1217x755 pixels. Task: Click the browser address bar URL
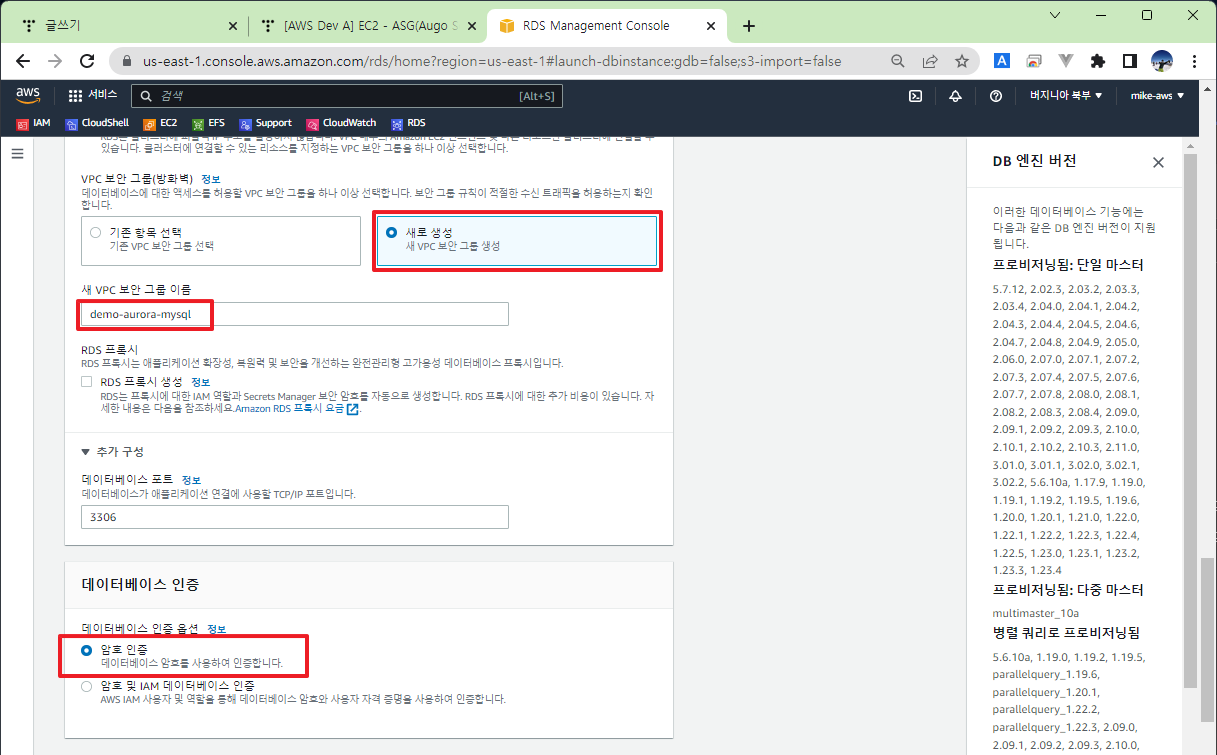coord(492,61)
